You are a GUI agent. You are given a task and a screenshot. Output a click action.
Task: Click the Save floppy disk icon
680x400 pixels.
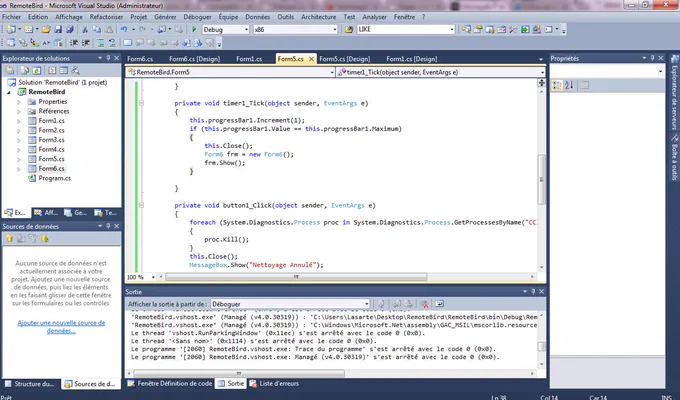tap(58, 30)
